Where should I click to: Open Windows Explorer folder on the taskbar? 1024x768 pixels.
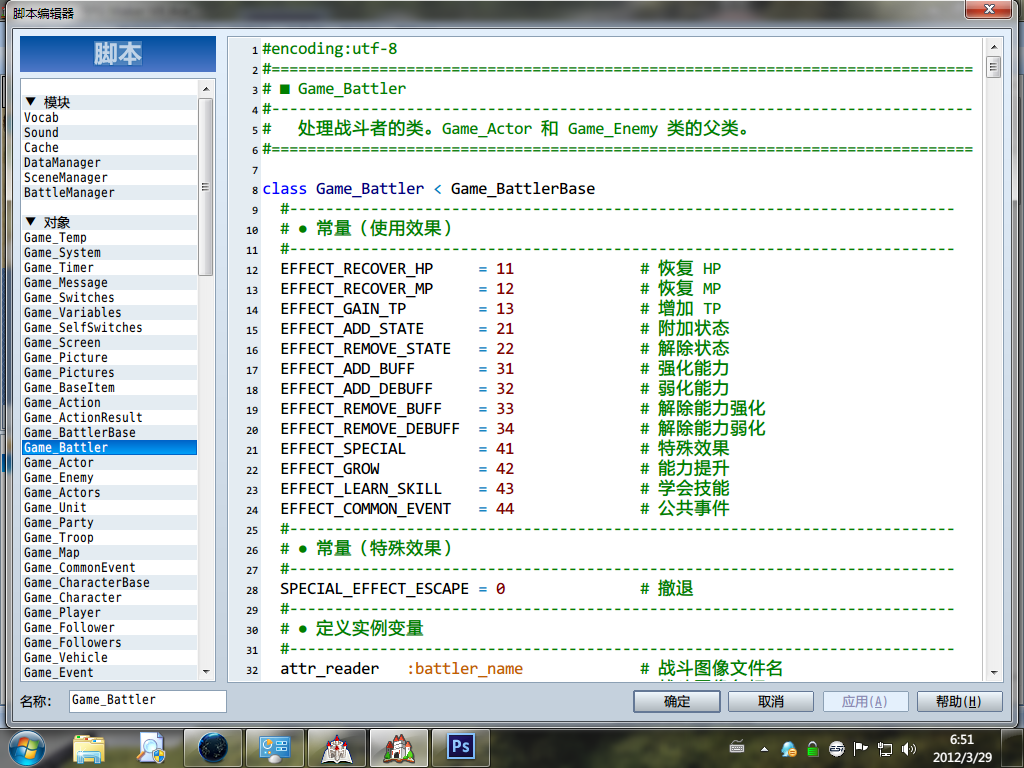coord(89,748)
